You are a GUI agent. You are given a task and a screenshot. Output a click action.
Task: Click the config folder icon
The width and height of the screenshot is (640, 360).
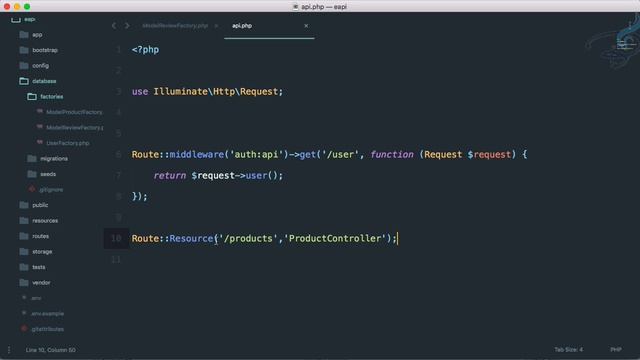point(24,66)
